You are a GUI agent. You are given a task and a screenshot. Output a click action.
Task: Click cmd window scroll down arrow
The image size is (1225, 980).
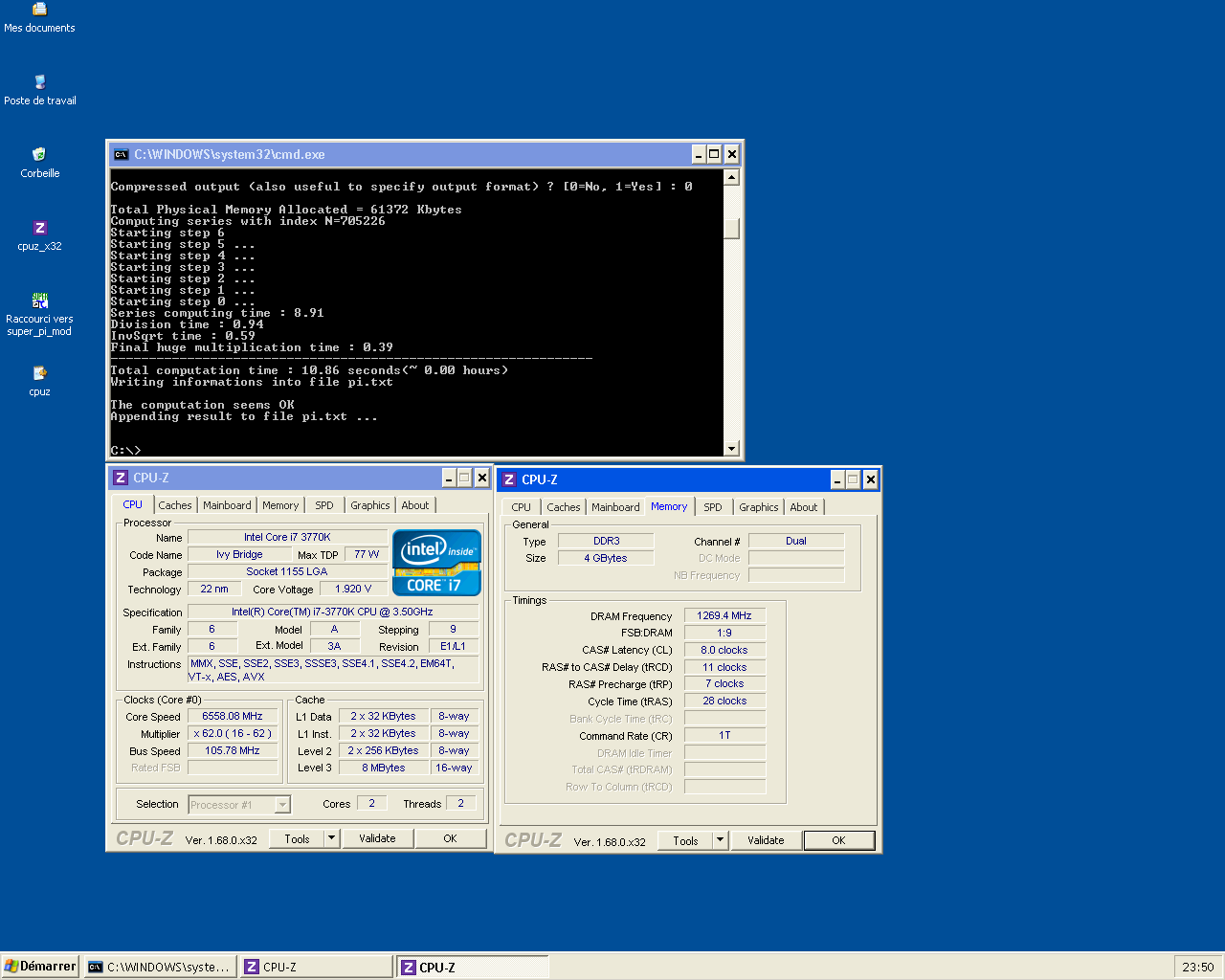[x=732, y=448]
